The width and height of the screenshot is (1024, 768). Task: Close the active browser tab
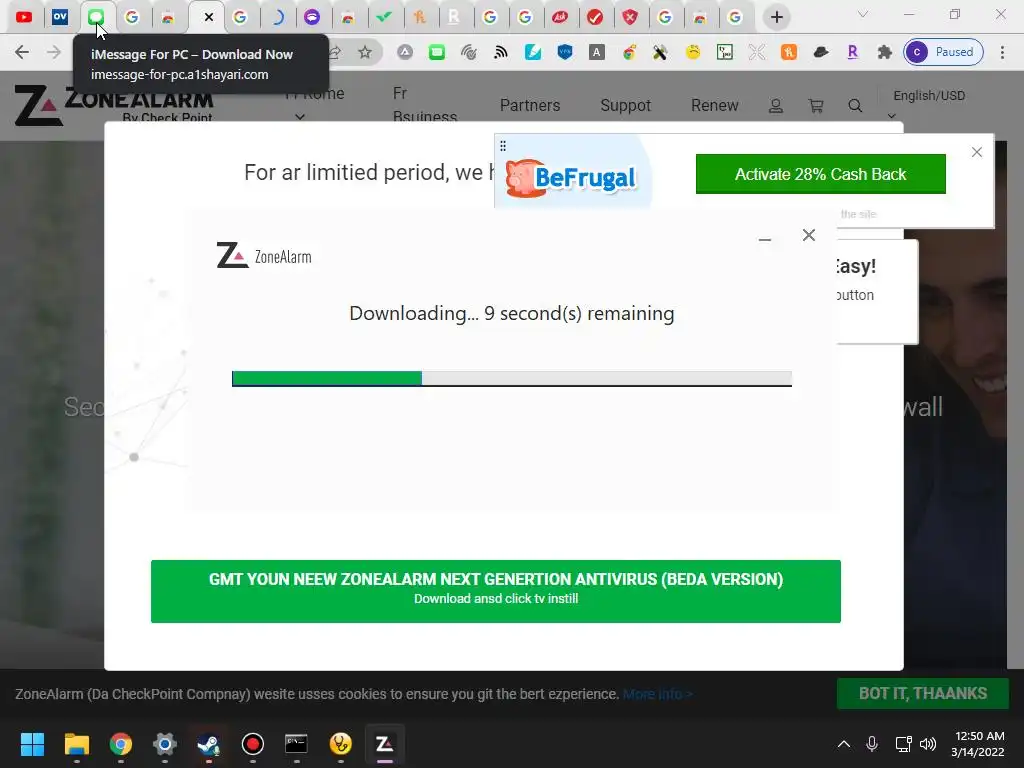pos(208,18)
